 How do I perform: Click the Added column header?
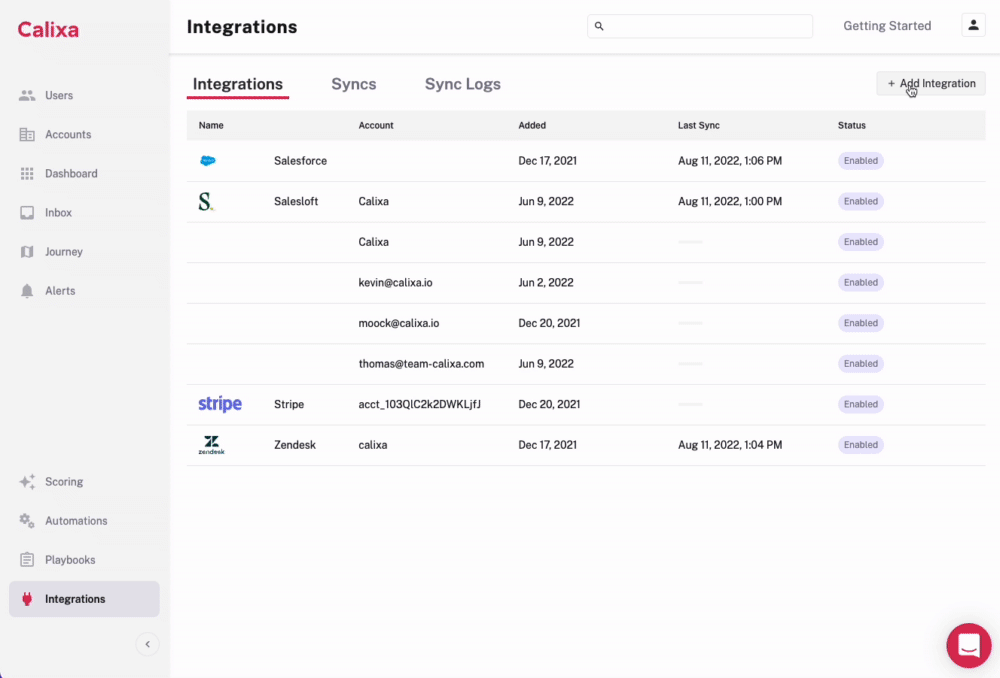[532, 126]
